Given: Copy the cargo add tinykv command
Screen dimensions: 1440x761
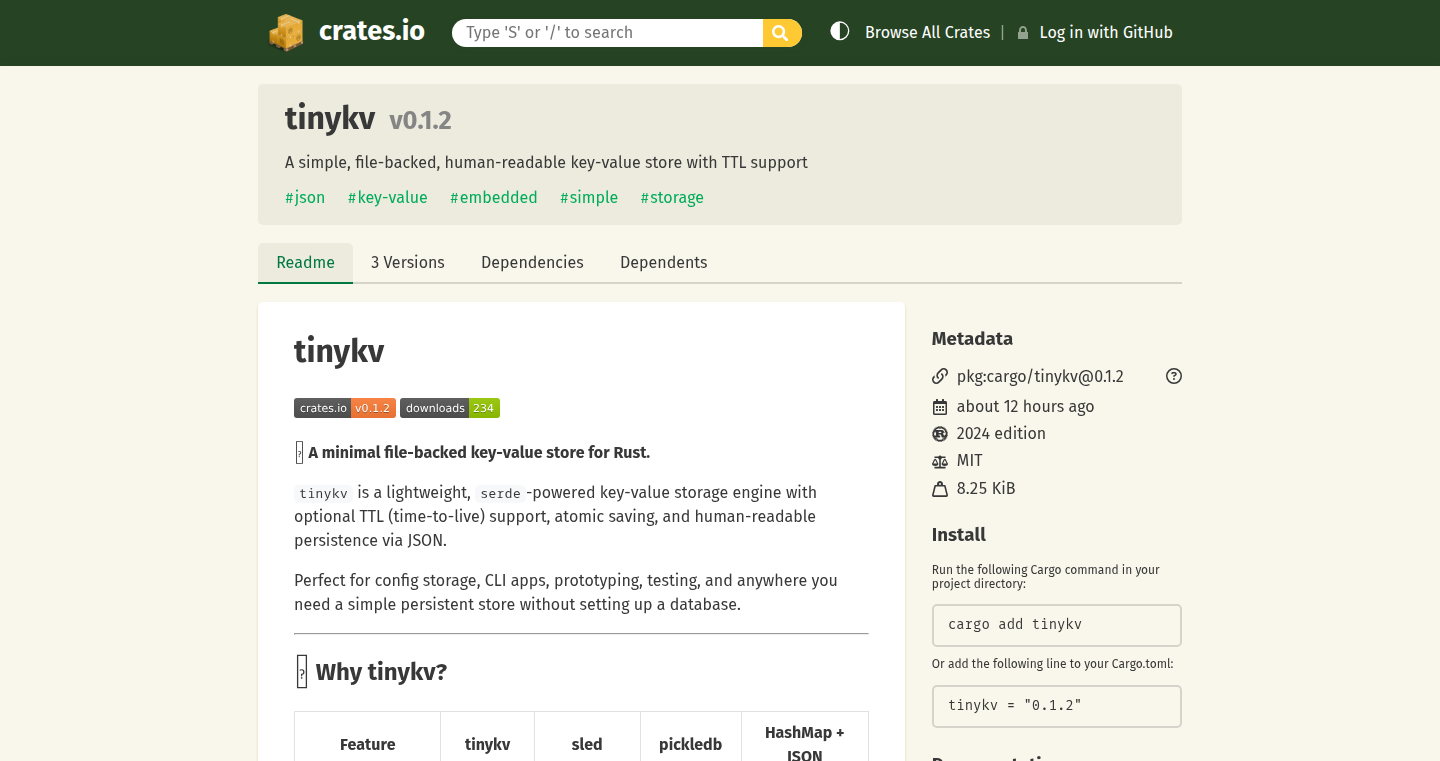Looking at the screenshot, I should [x=1057, y=625].
